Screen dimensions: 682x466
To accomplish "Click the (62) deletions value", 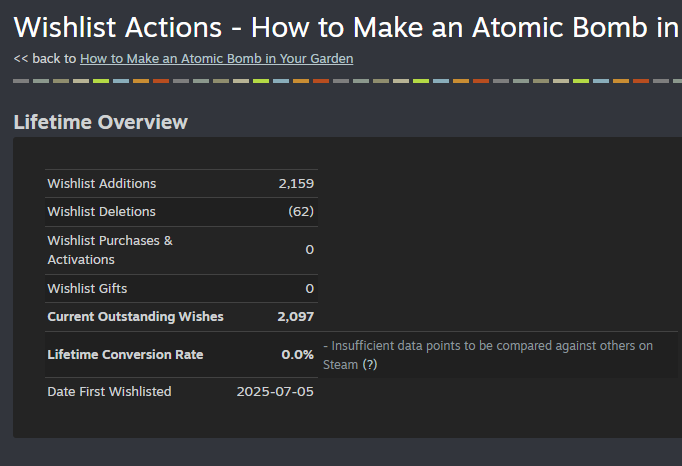I will (x=301, y=211).
